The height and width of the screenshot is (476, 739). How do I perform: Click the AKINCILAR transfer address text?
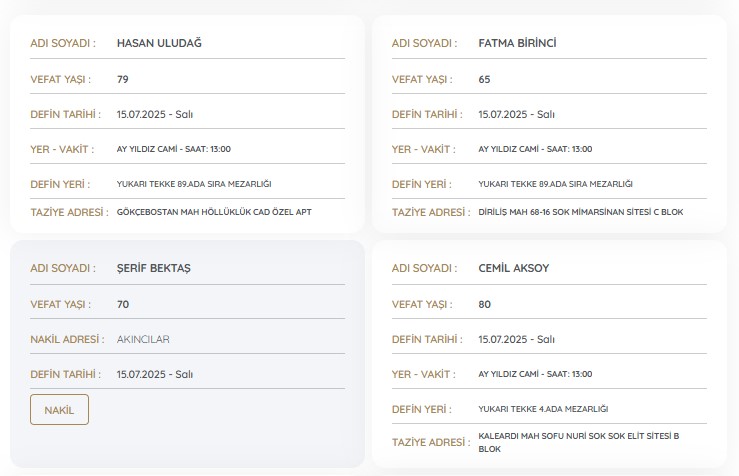coord(143,339)
